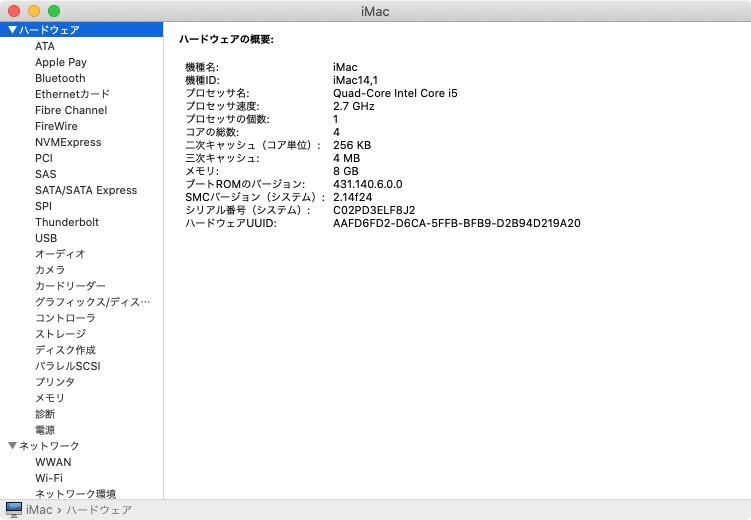Click the 機種ID value iMac14,1

click(x=355, y=80)
